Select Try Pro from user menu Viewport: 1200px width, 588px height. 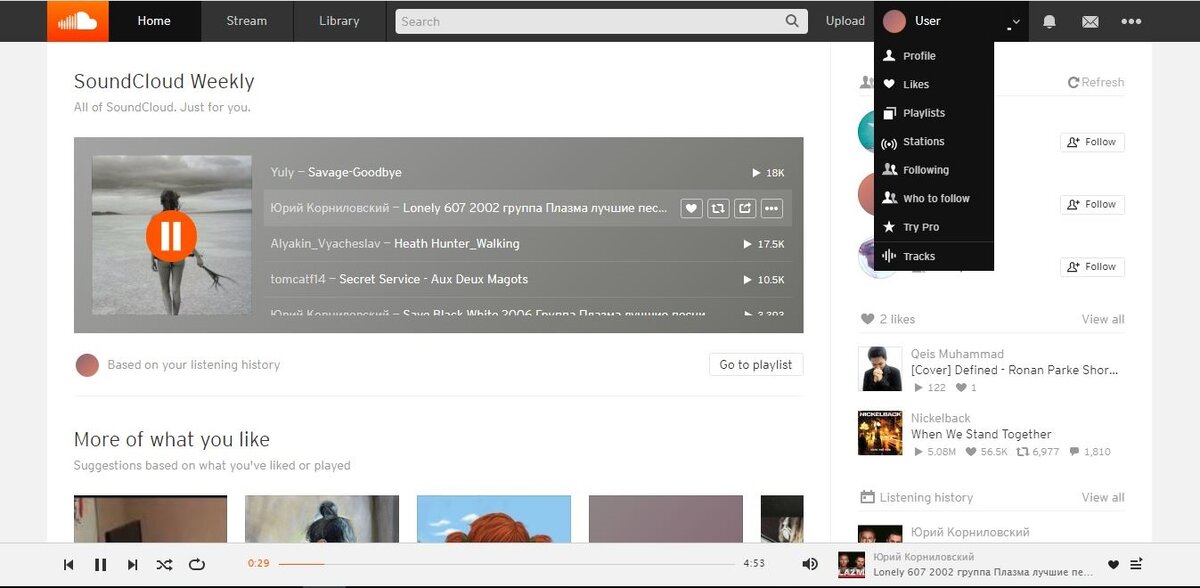click(934, 227)
